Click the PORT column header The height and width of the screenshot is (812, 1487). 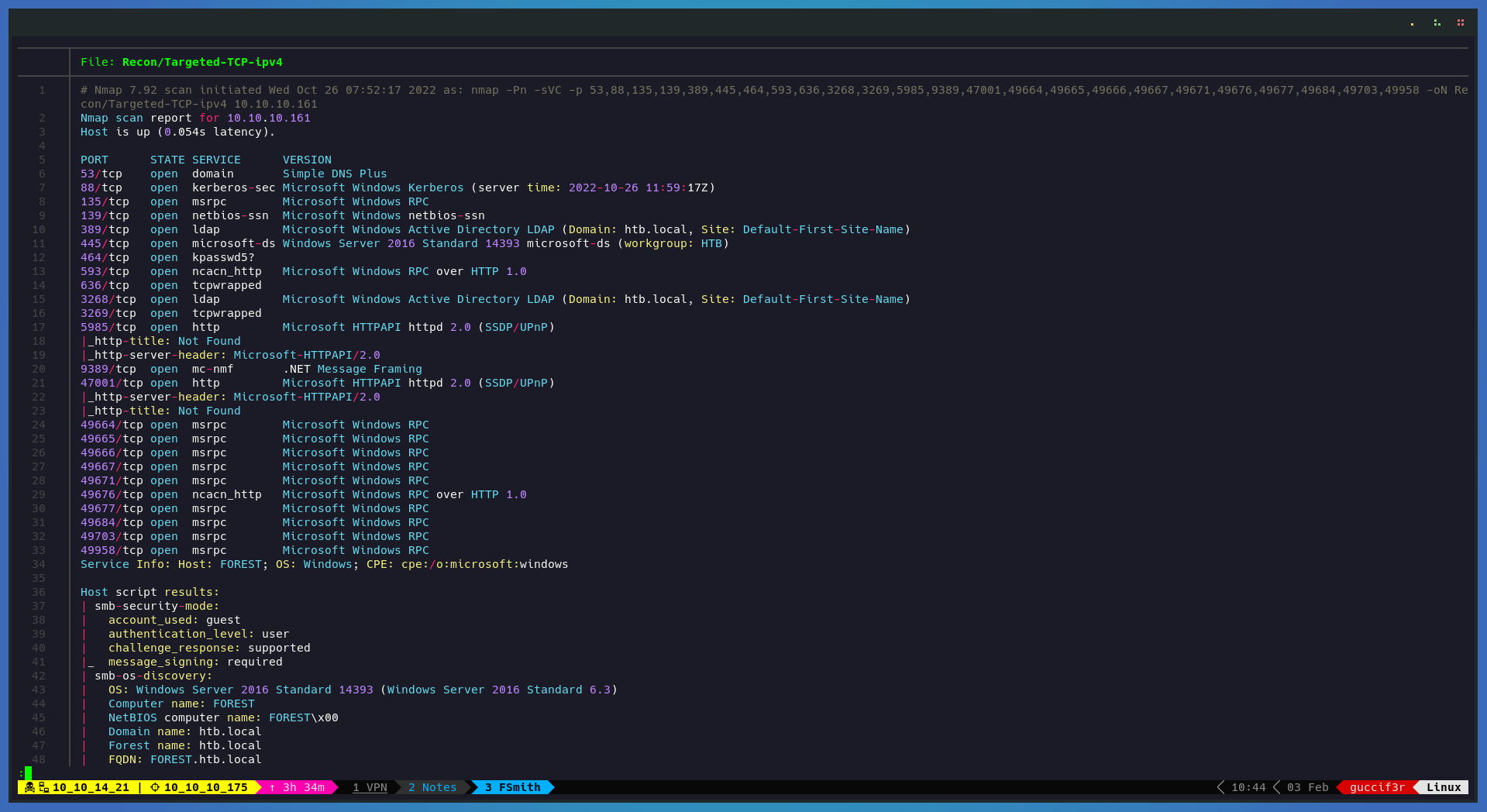pos(95,160)
